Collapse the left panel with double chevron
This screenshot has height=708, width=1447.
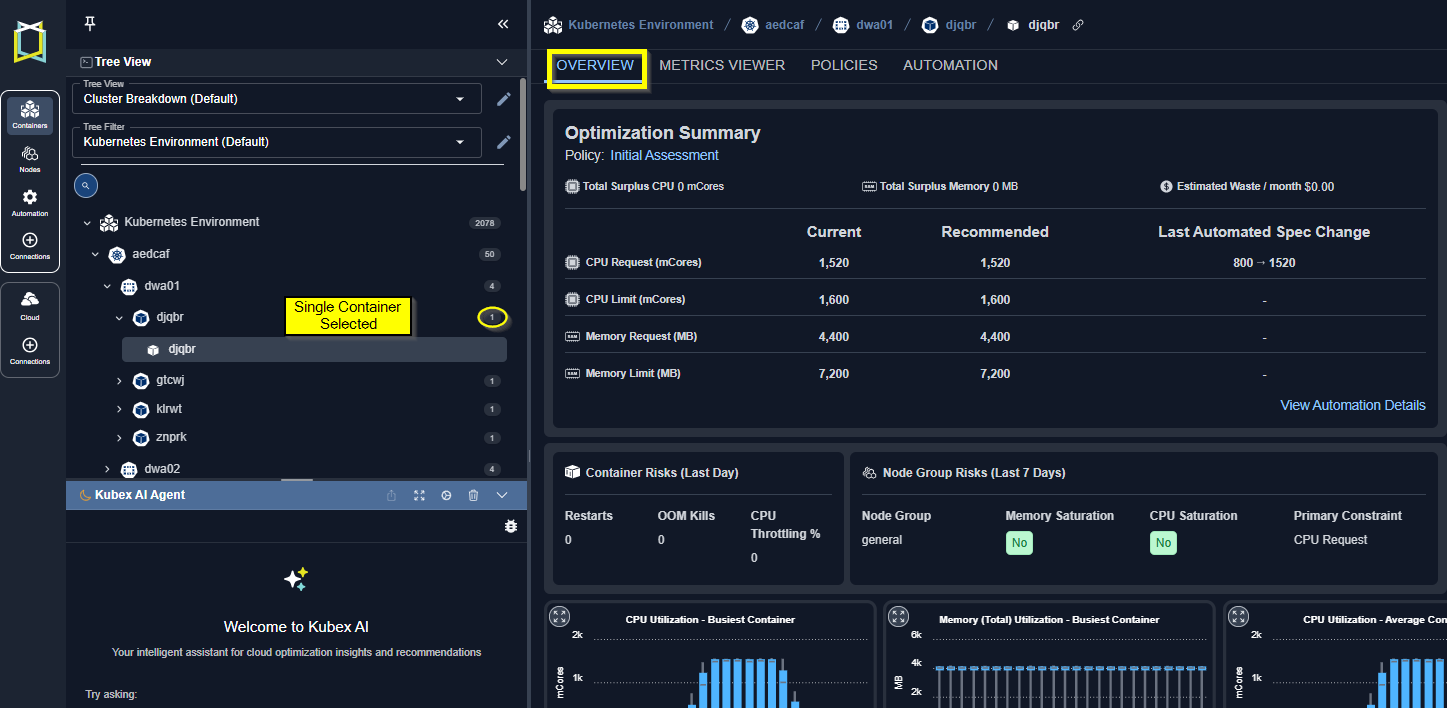(x=502, y=24)
